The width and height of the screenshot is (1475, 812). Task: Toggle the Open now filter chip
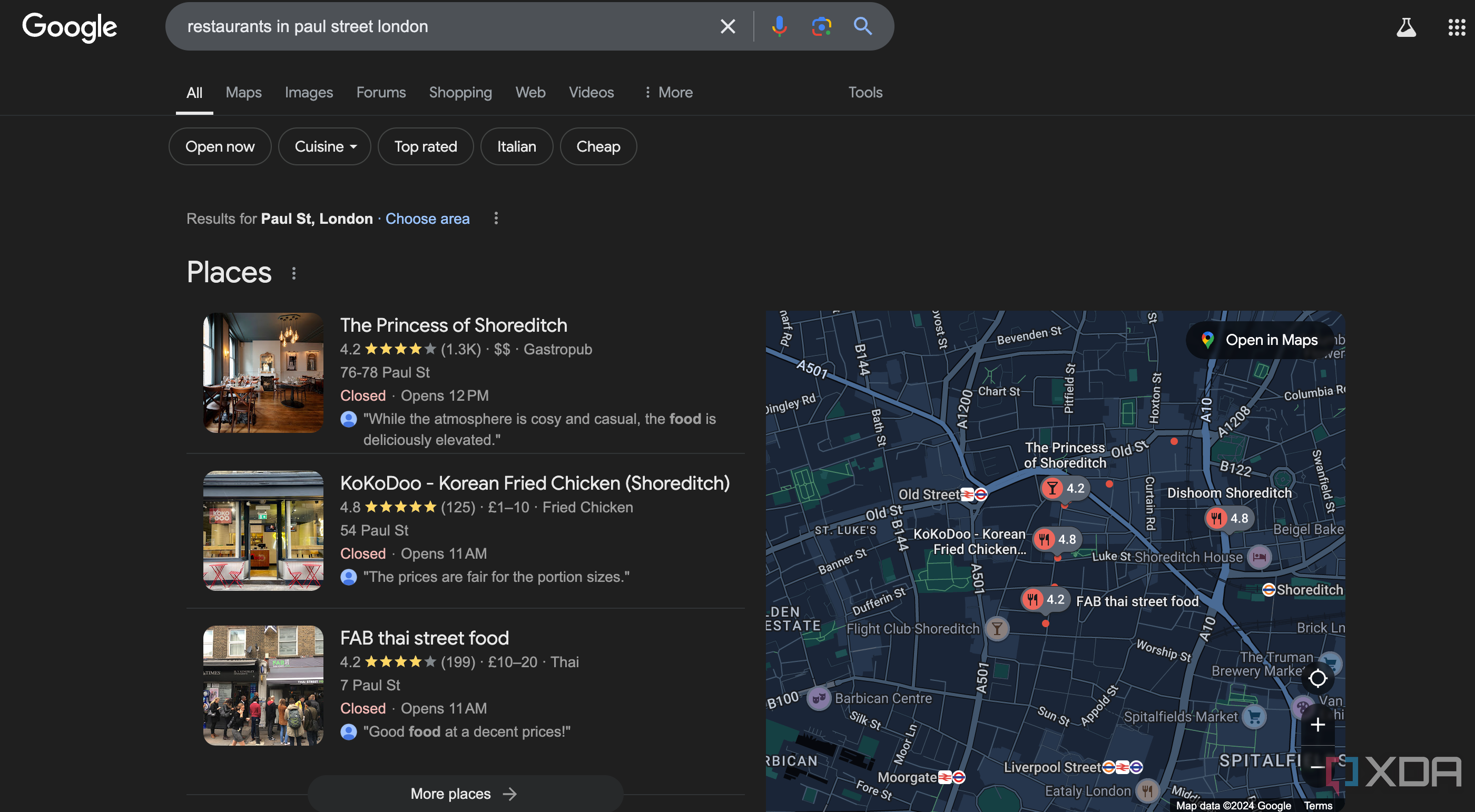[x=220, y=146]
